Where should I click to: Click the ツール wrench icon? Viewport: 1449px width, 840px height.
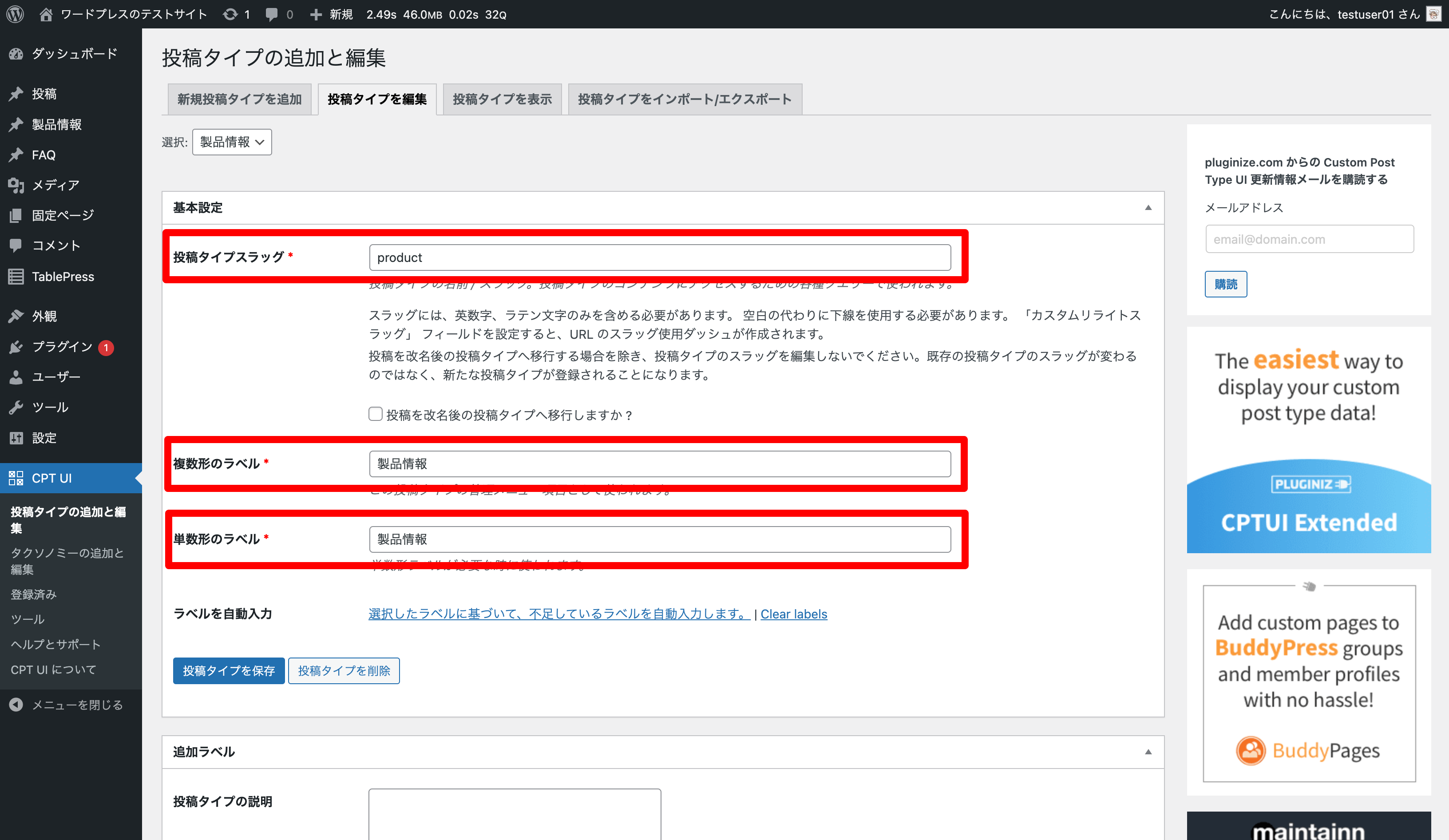(16, 407)
